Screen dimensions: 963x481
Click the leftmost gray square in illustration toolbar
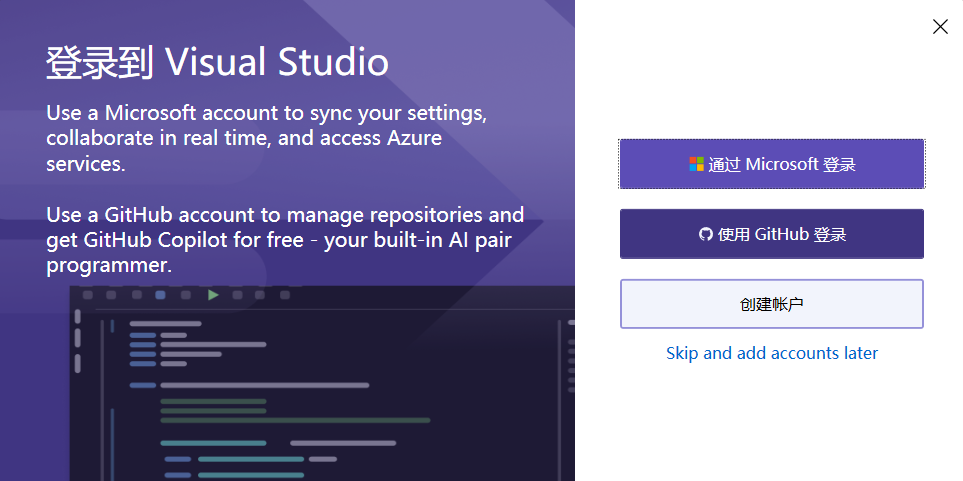(x=88, y=295)
